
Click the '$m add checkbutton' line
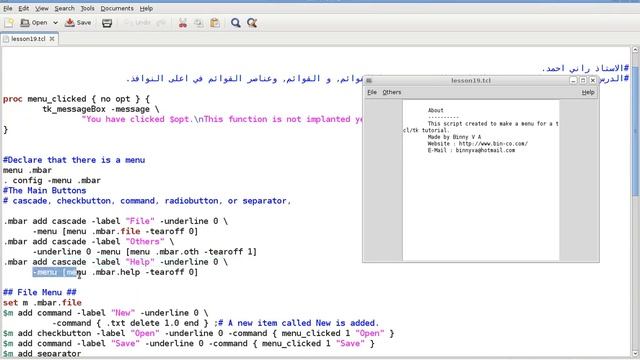198,333
